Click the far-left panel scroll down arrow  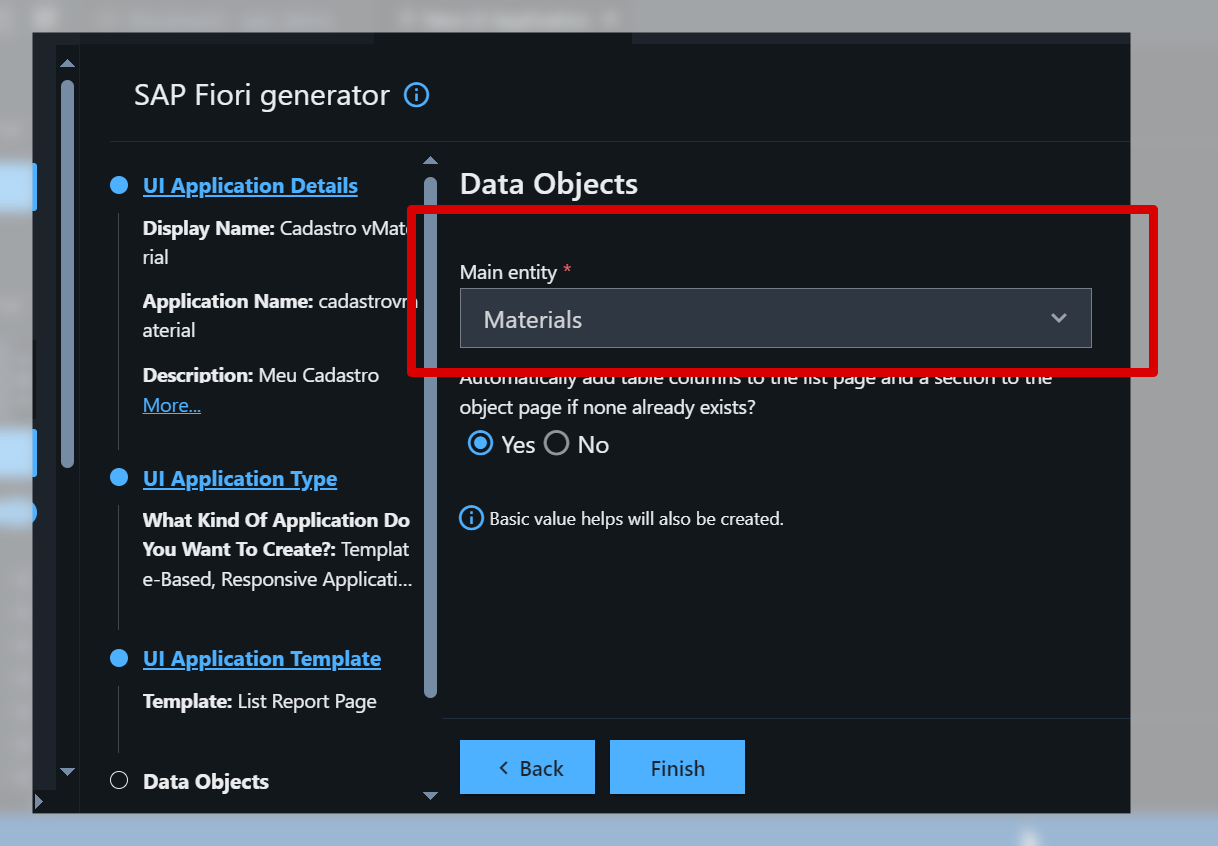tap(67, 771)
